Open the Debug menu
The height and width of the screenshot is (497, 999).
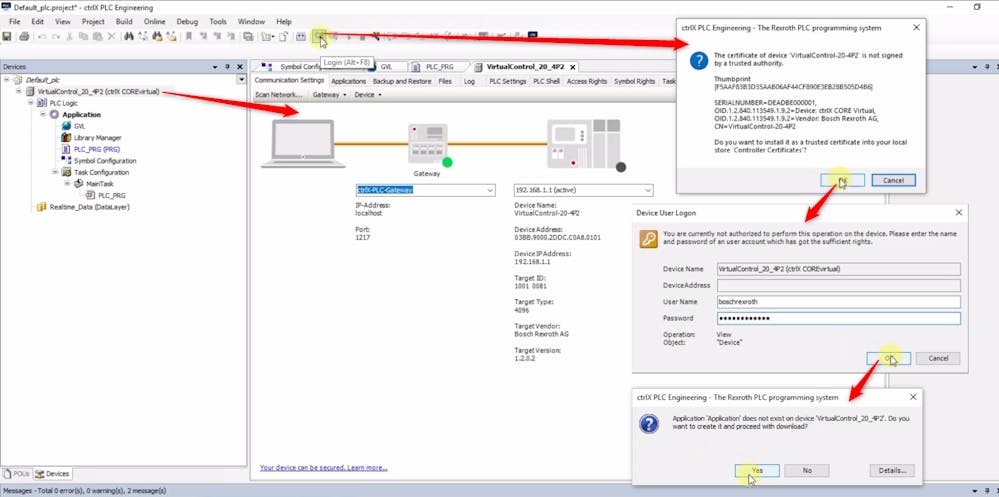187,22
